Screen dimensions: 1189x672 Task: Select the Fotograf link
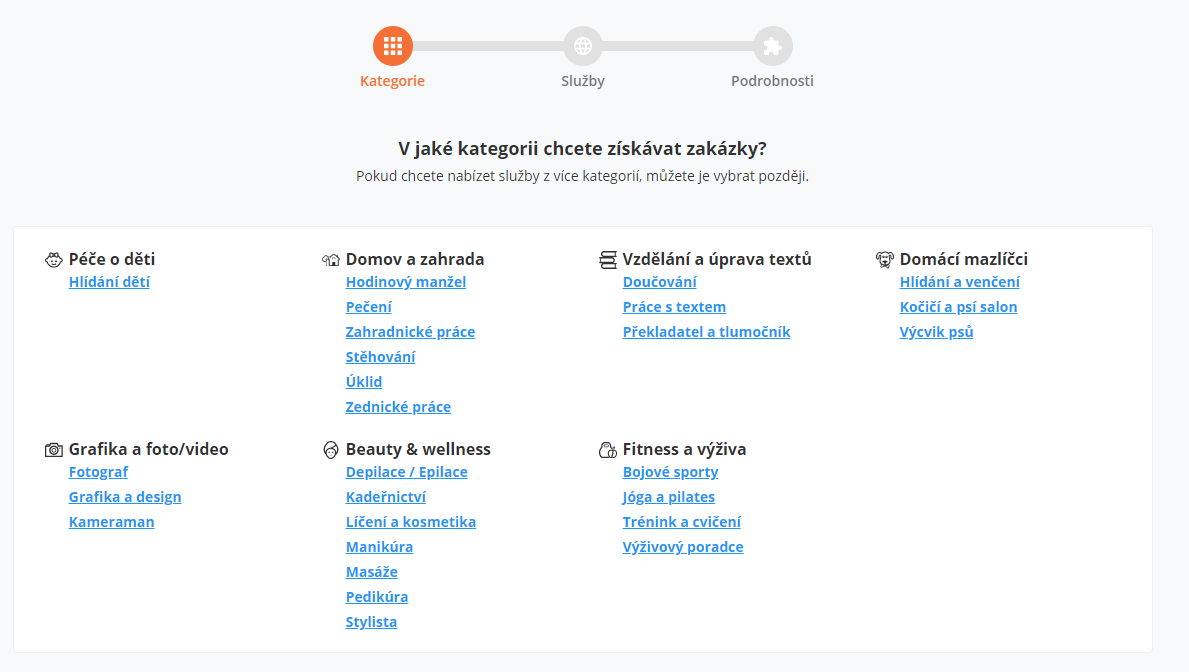tap(98, 472)
